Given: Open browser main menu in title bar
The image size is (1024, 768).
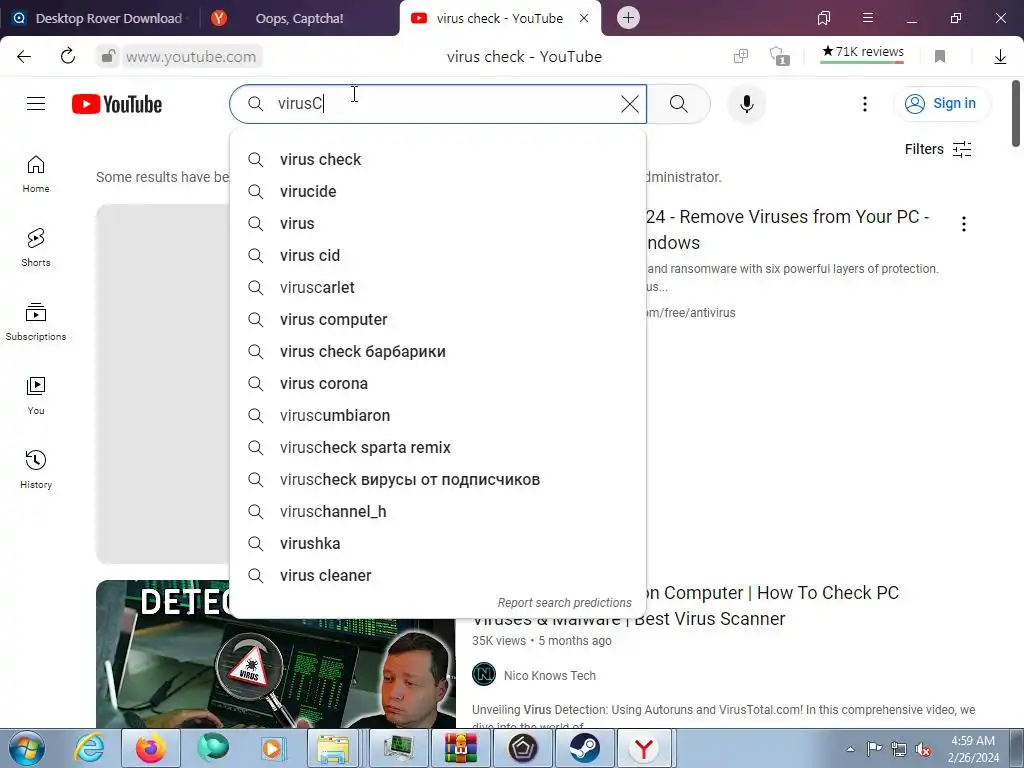Looking at the screenshot, I should (x=867, y=18).
